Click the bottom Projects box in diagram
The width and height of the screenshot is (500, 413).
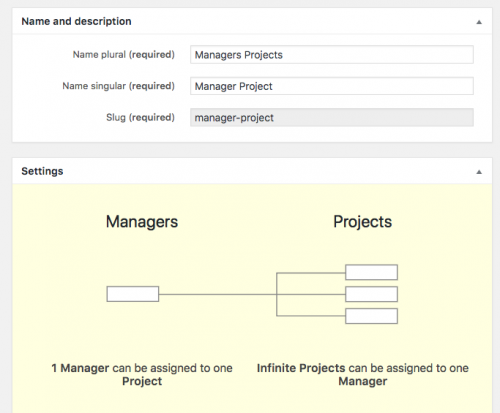coord(371,316)
